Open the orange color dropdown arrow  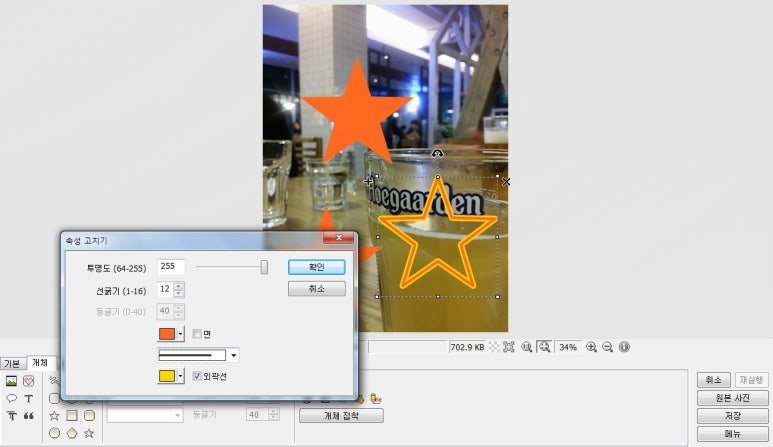180,334
